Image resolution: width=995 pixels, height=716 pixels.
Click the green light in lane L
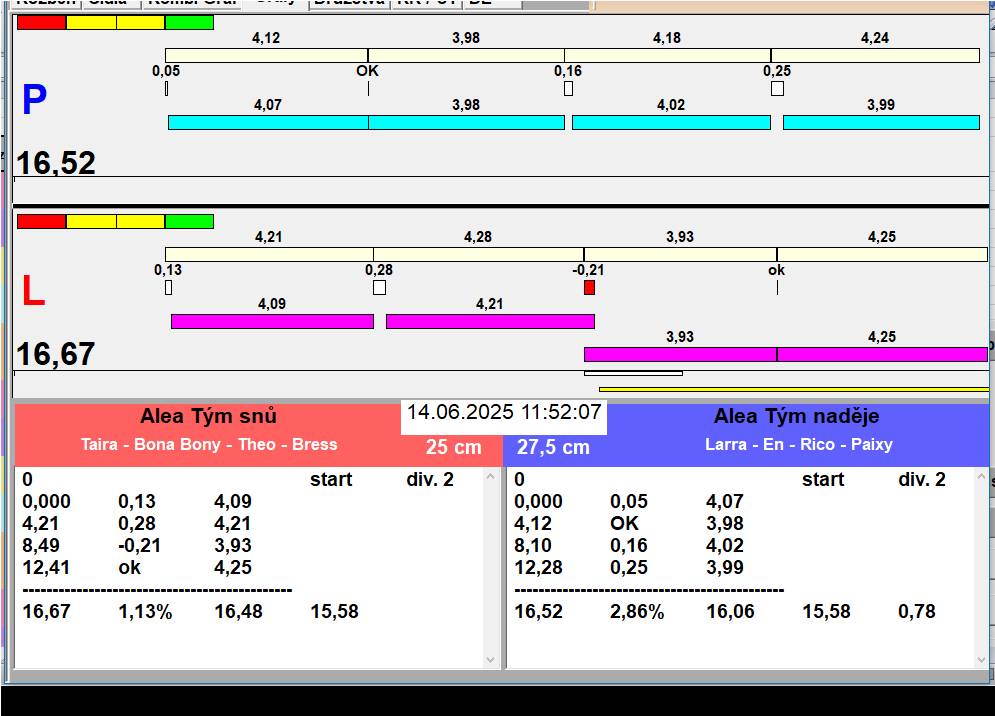pos(189,221)
